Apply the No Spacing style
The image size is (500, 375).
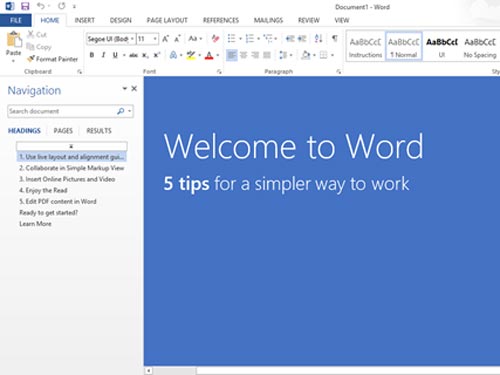[480, 47]
